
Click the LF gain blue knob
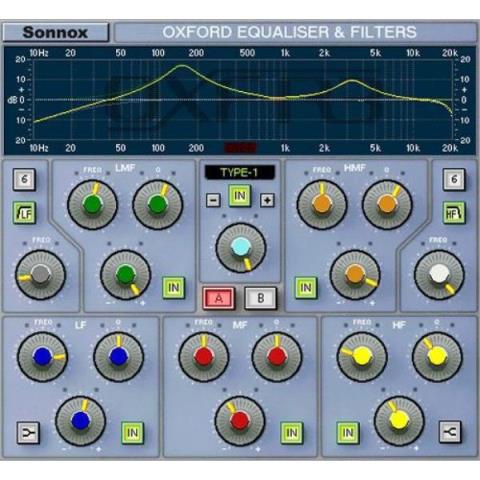[x=80, y=421]
